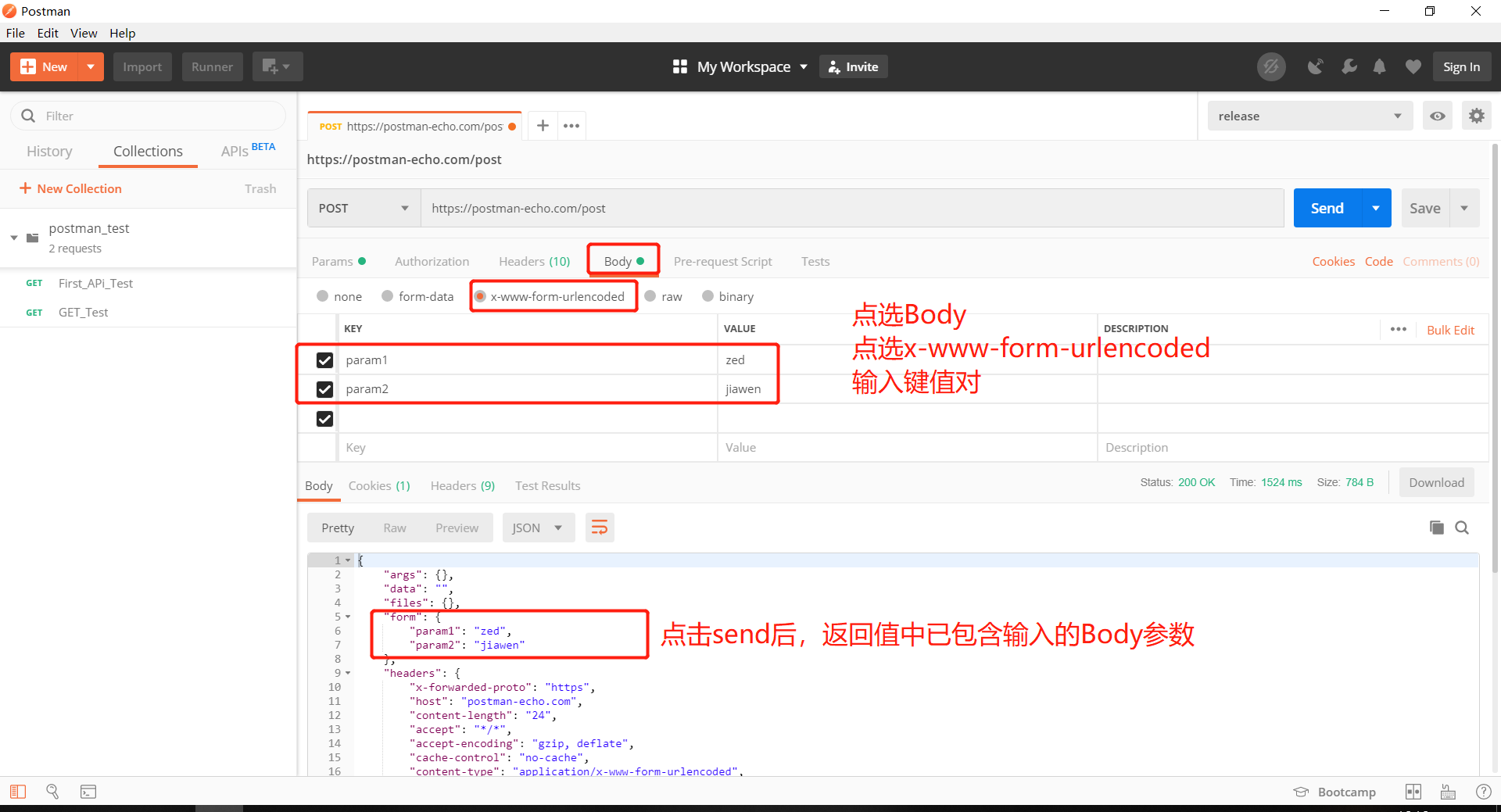The image size is (1501, 812).
Task: Open the Postman console icon
Action: click(x=88, y=792)
